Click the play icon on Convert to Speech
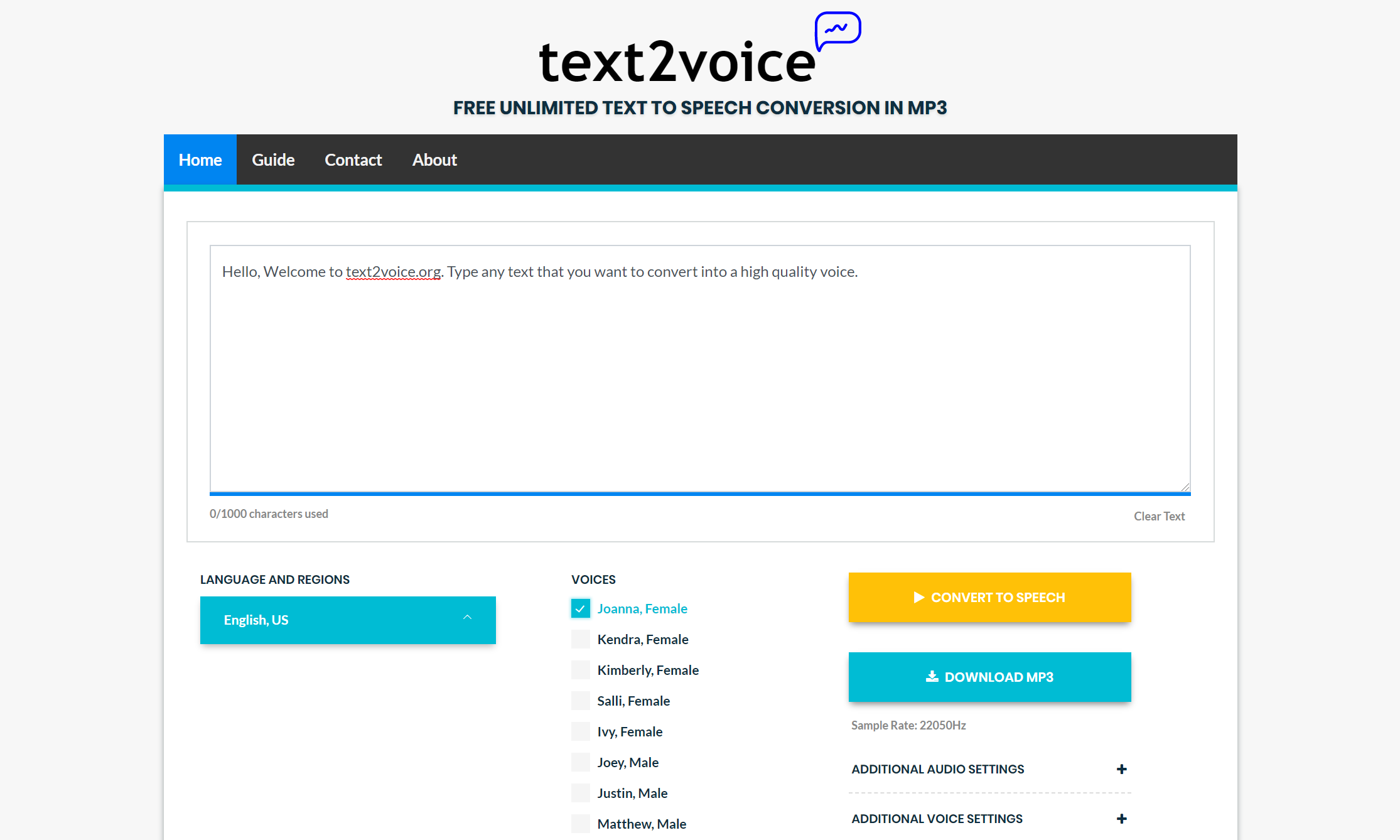1400x840 pixels. click(920, 597)
